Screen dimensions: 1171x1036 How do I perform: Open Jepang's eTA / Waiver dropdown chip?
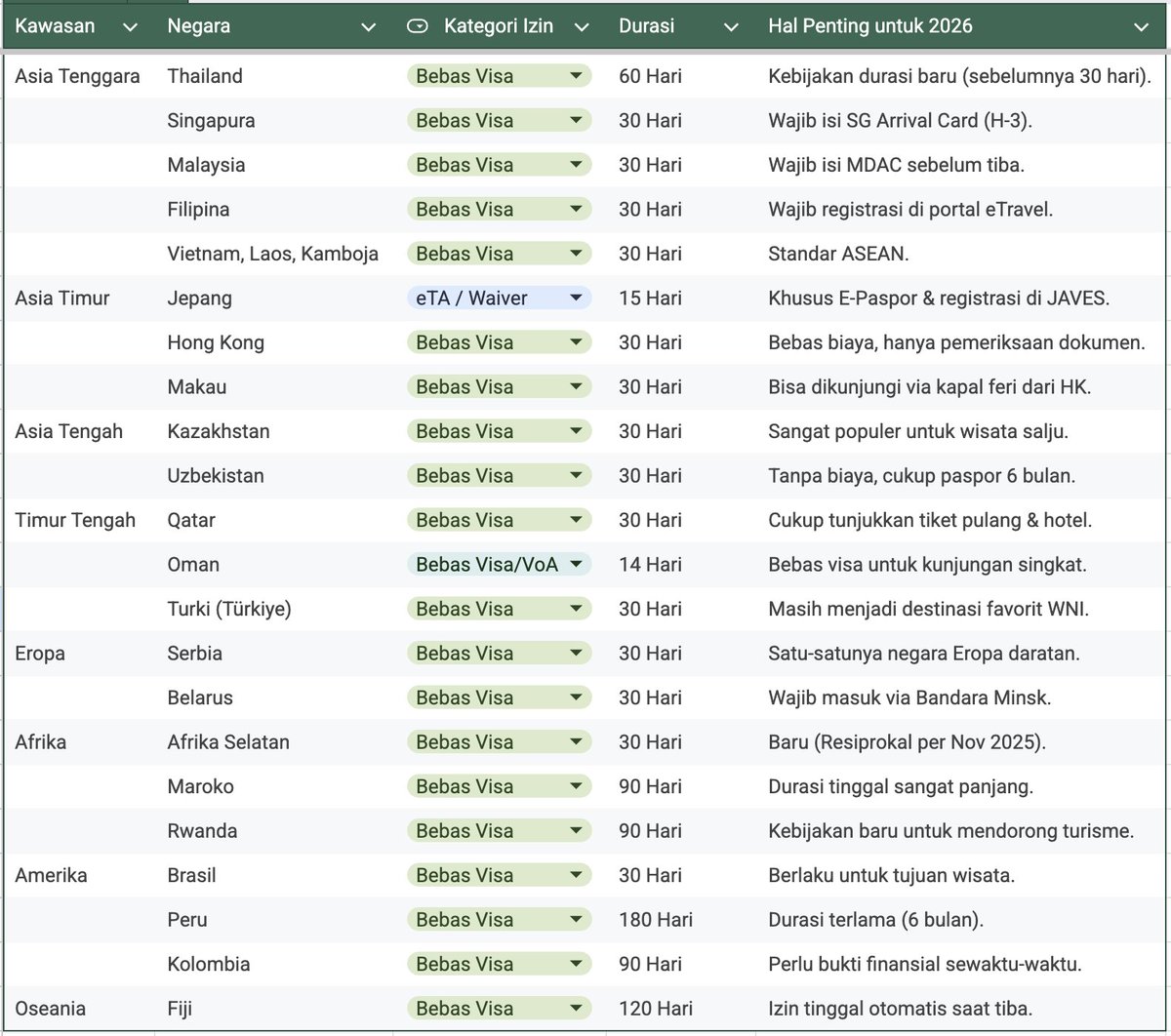click(499, 299)
